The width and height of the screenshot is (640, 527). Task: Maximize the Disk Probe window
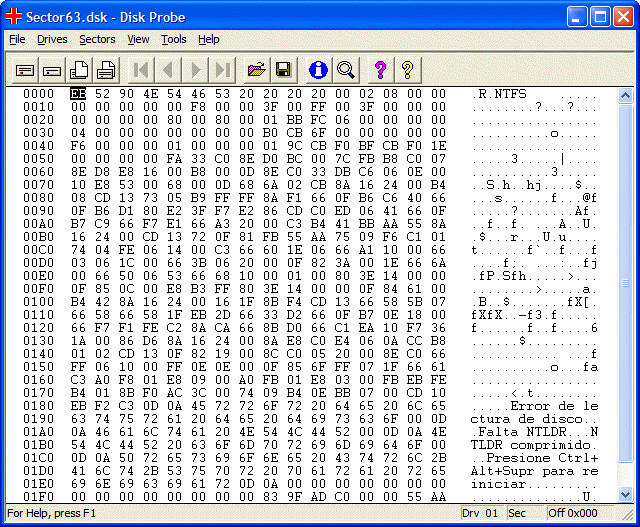[x=600, y=17]
